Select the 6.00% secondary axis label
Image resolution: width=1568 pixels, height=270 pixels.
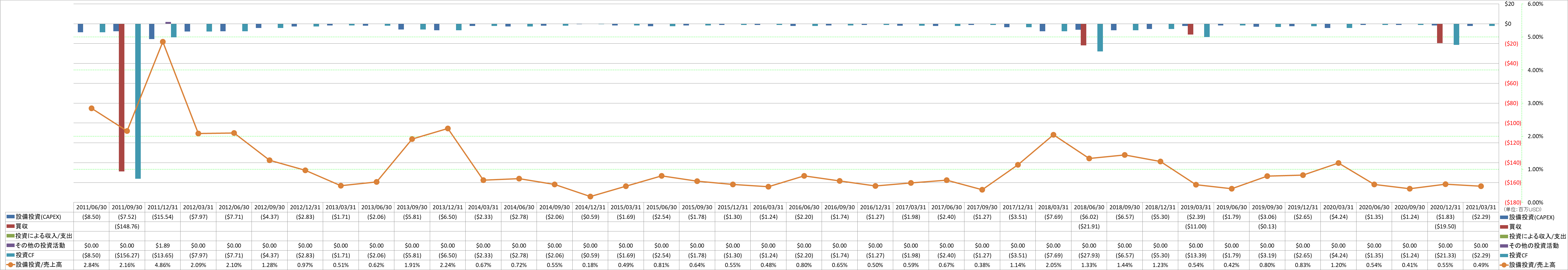tap(1536, 4)
